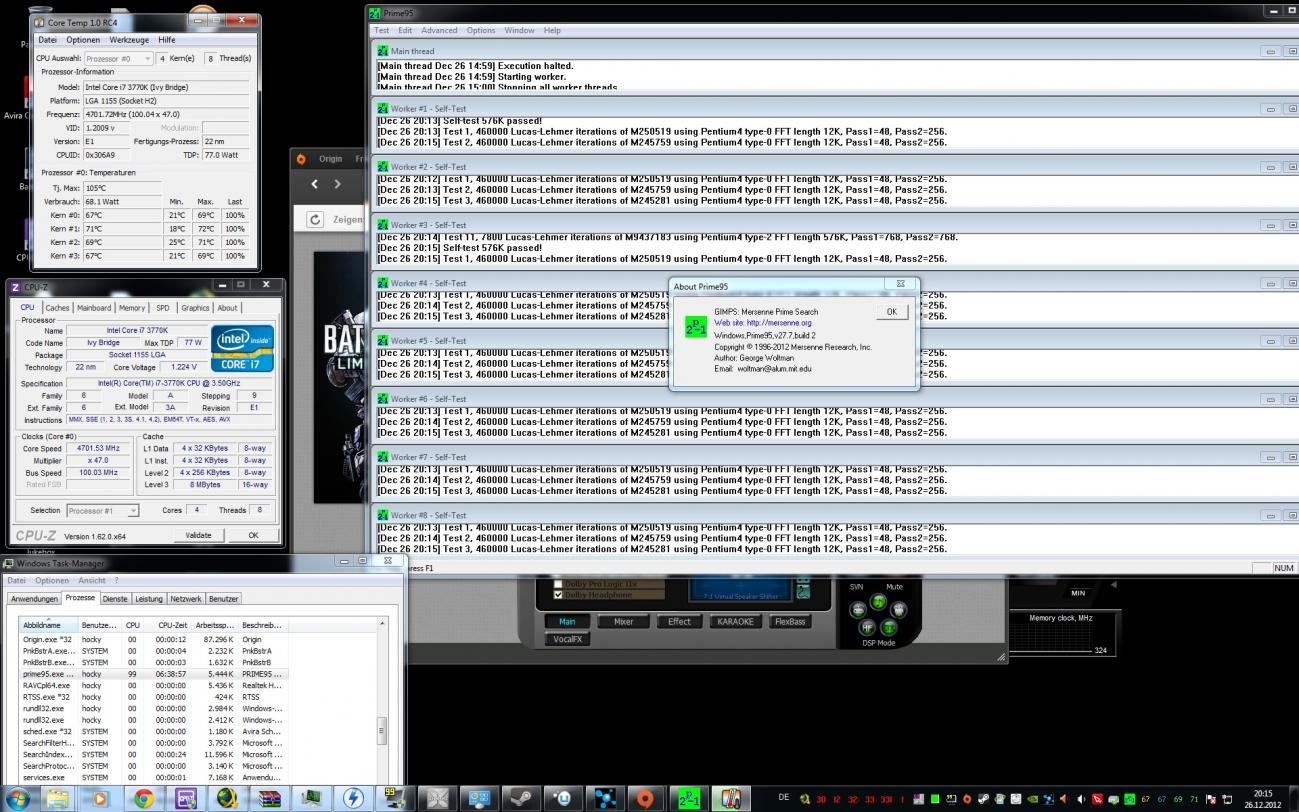The width and height of the screenshot is (1299, 812).
Task: Switch to the Memory tab in CPU-Z
Action: click(x=132, y=308)
